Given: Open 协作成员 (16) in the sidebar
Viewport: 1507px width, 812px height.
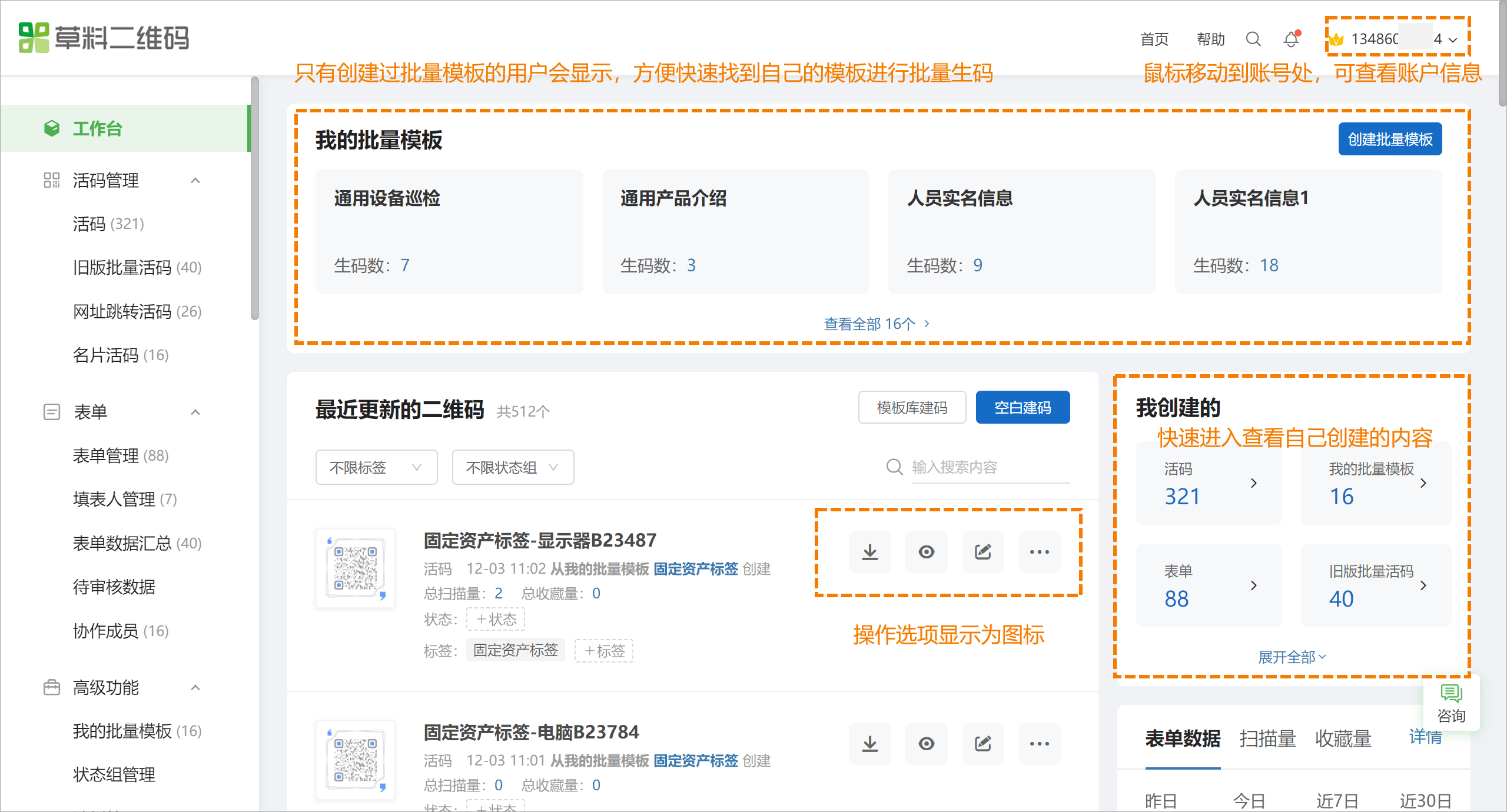Looking at the screenshot, I should coord(121,631).
